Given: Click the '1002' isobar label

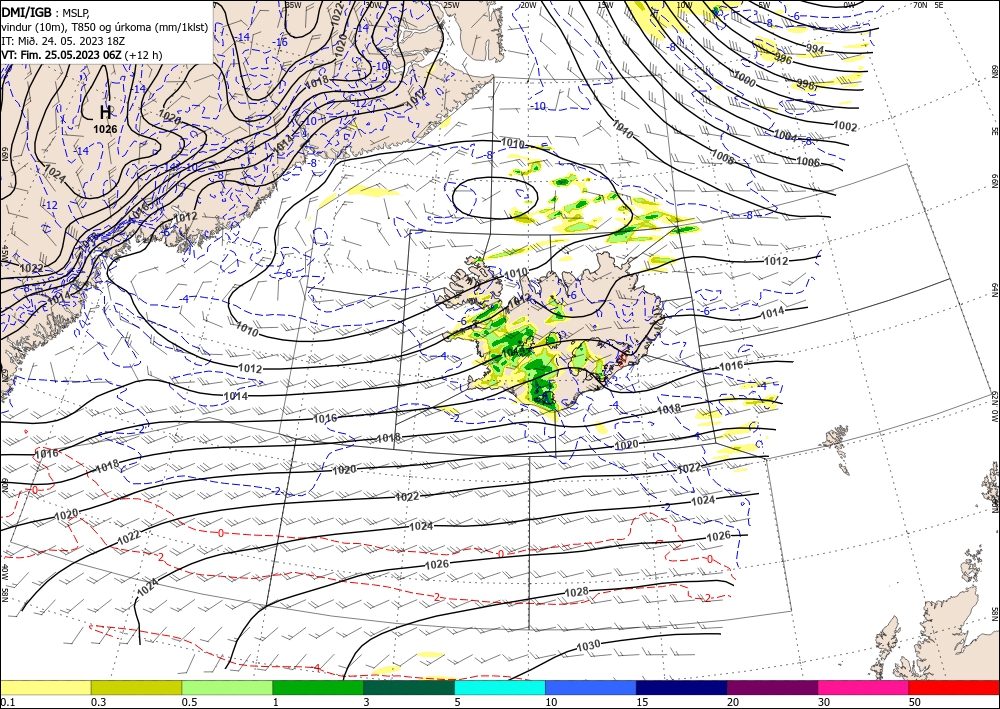Looking at the screenshot, I should point(845,126).
